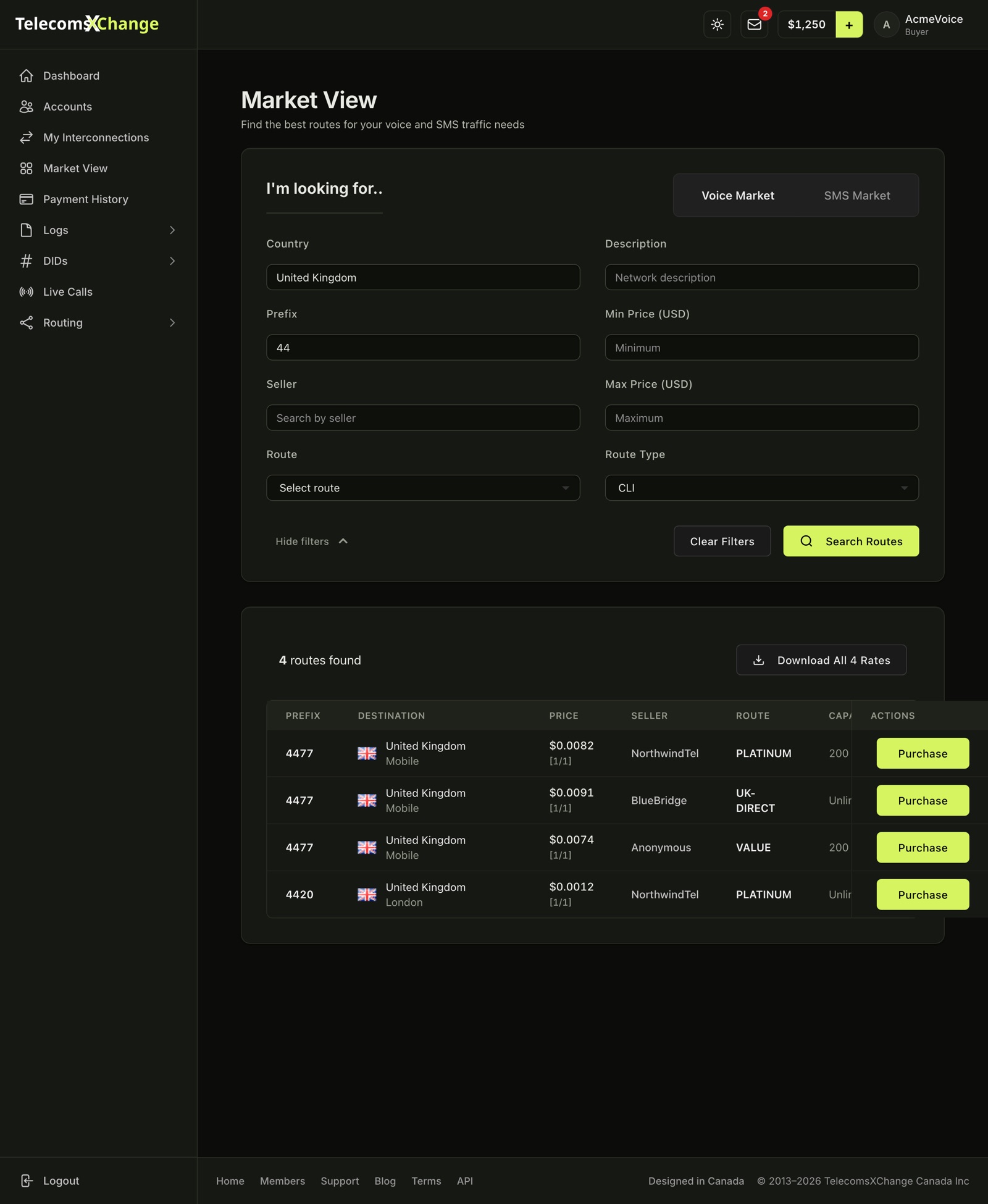
Task: Click the Payment History card icon
Action: [26, 199]
